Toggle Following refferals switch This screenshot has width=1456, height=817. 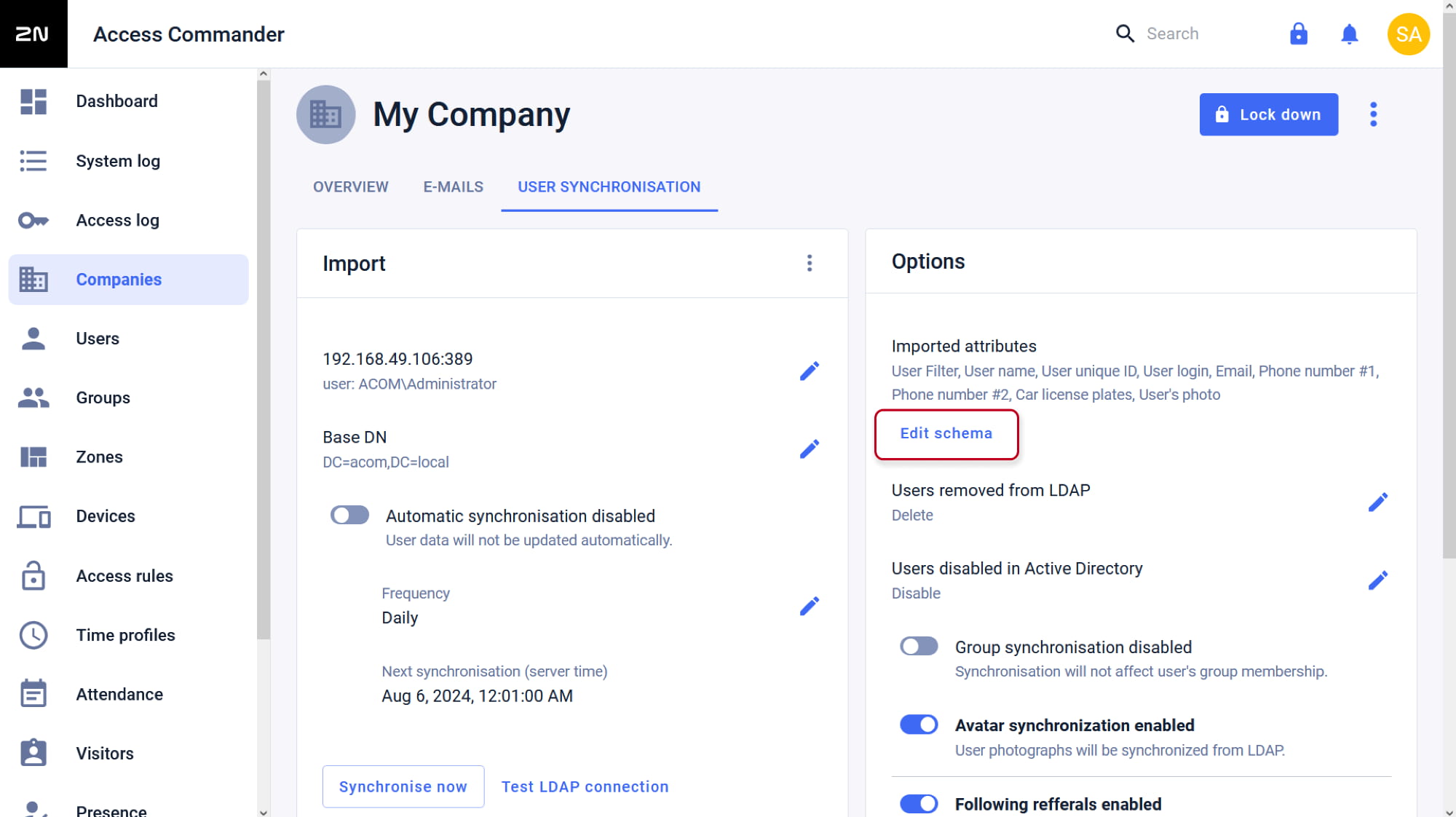pos(919,803)
